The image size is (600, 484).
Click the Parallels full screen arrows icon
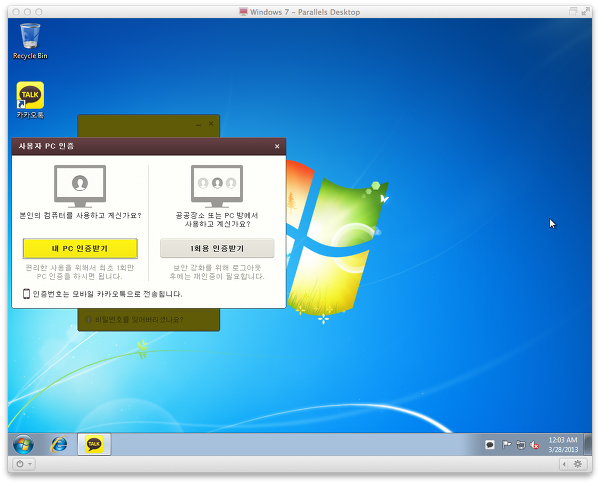[585, 12]
